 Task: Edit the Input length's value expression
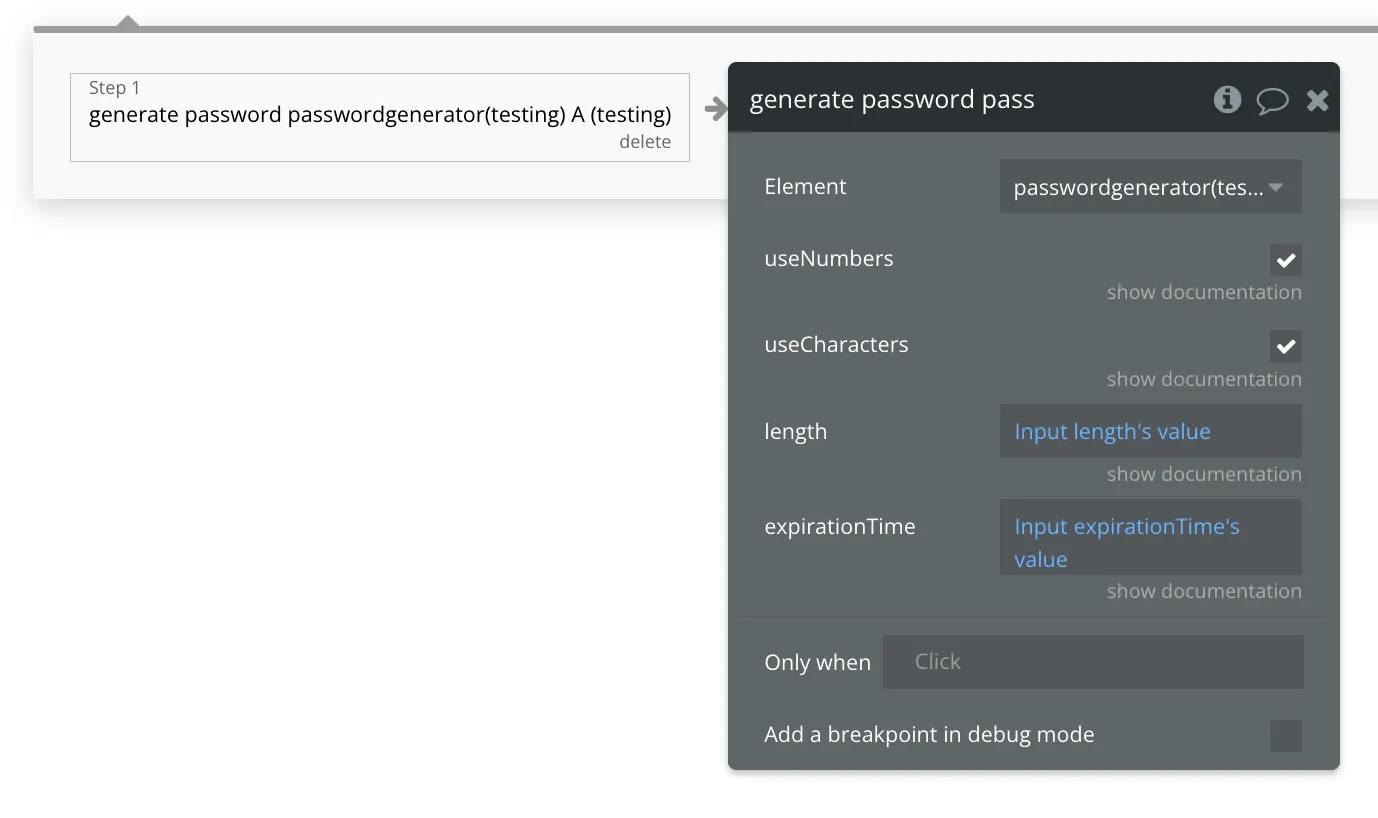1150,432
